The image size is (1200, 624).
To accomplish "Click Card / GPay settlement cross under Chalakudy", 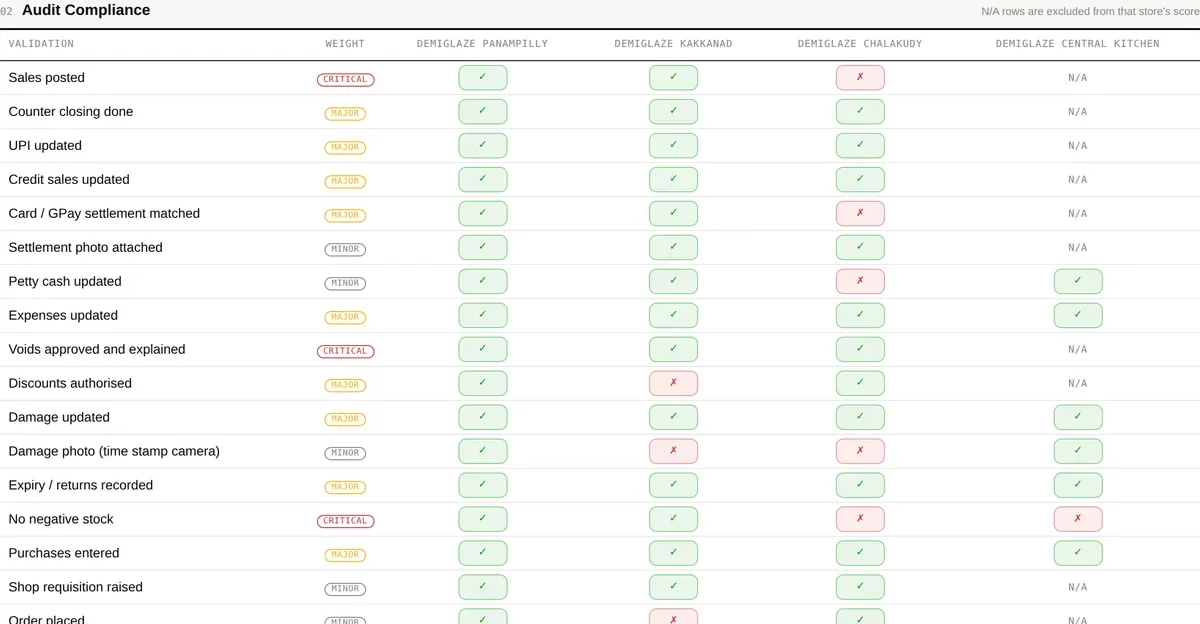I will click(x=860, y=214).
